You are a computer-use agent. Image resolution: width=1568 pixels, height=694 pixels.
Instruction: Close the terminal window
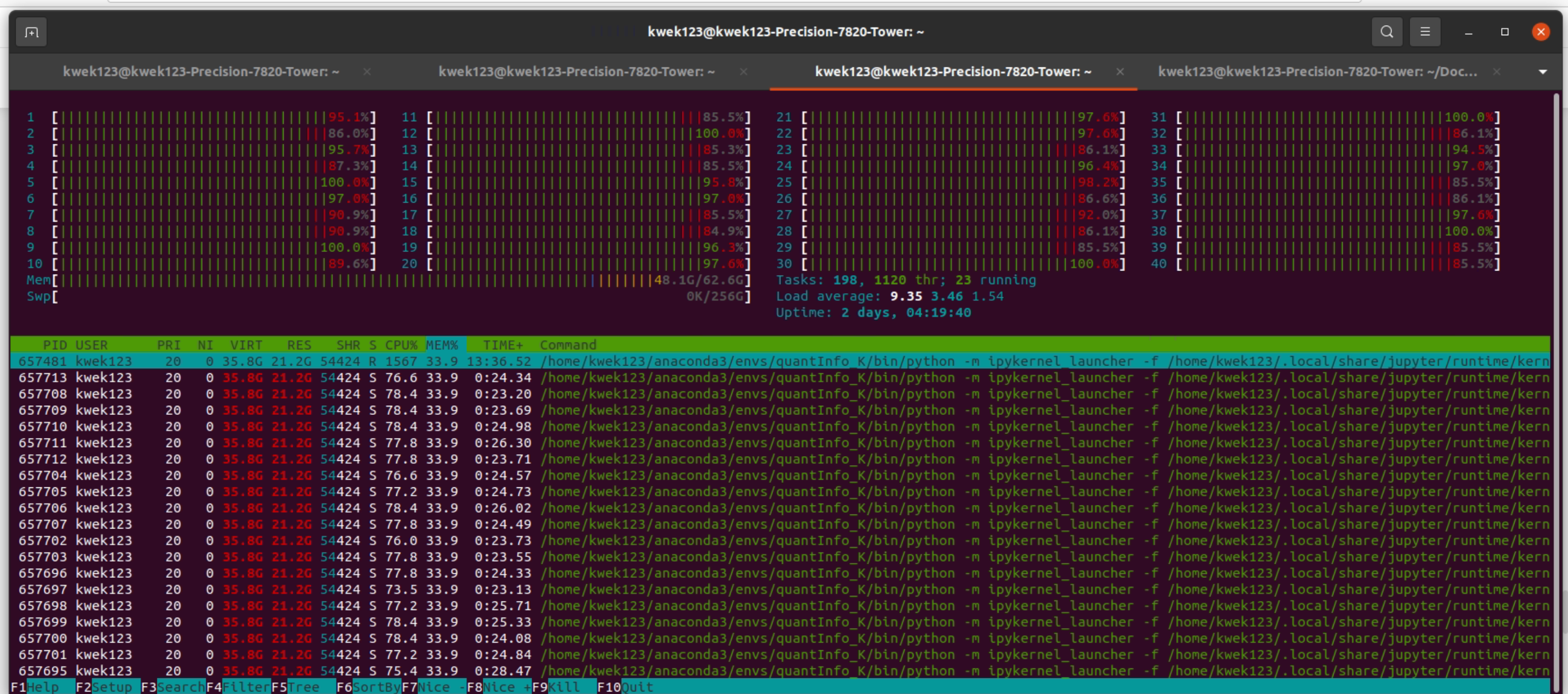tap(1541, 32)
